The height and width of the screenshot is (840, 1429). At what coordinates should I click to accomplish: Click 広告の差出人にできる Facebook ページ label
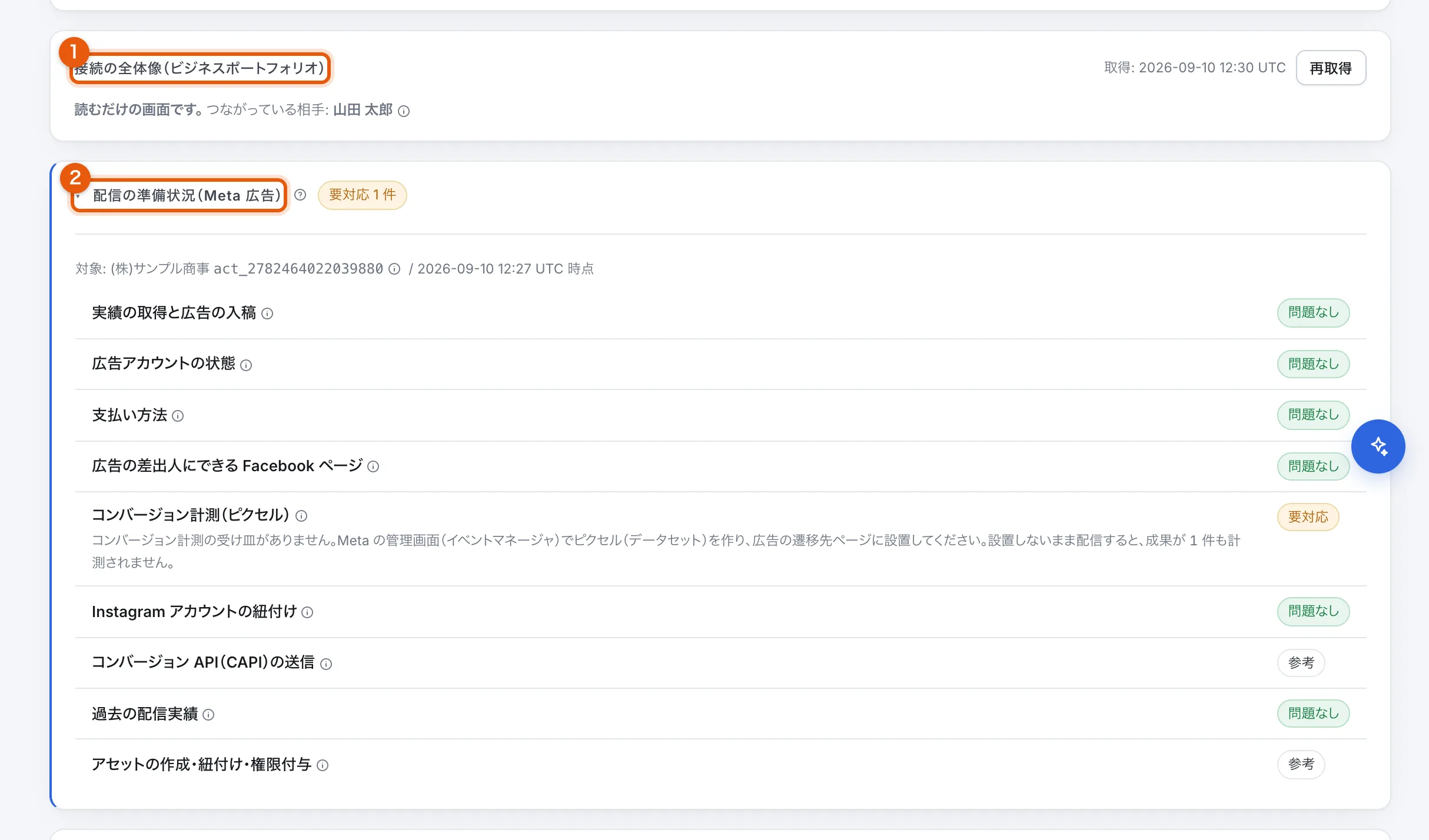pos(227,466)
